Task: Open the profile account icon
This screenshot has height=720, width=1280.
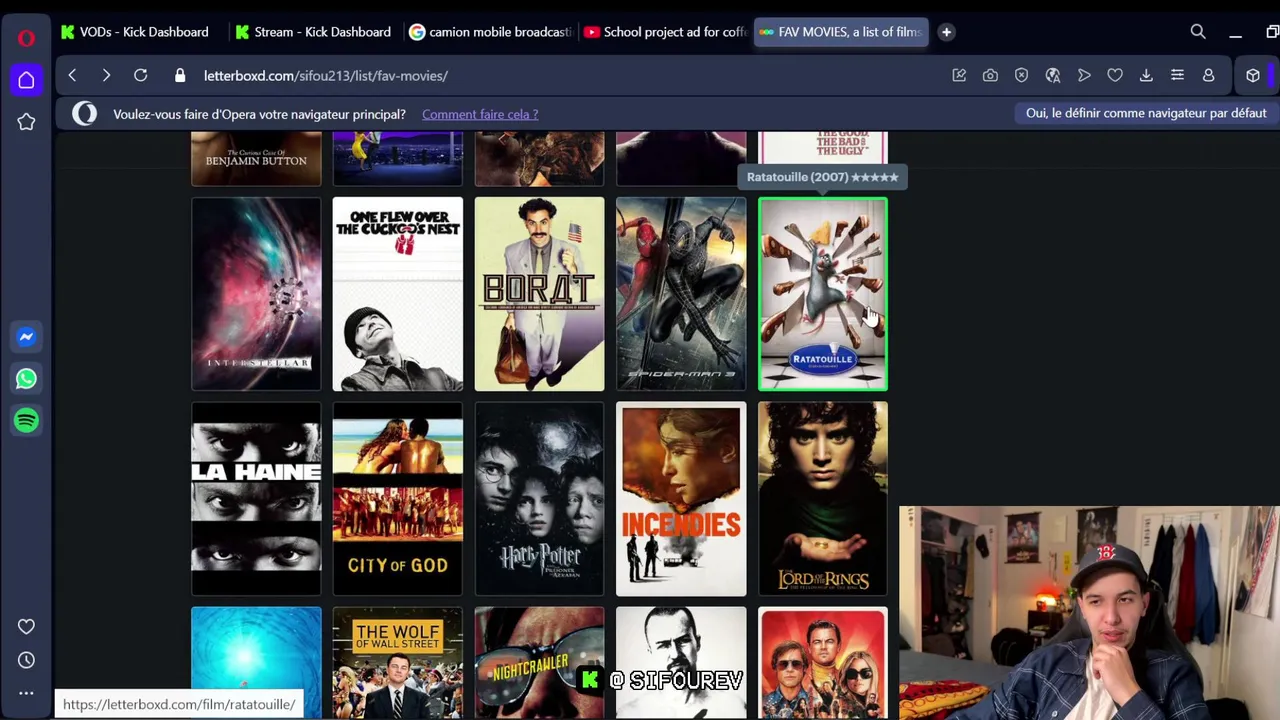Action: (x=1208, y=76)
